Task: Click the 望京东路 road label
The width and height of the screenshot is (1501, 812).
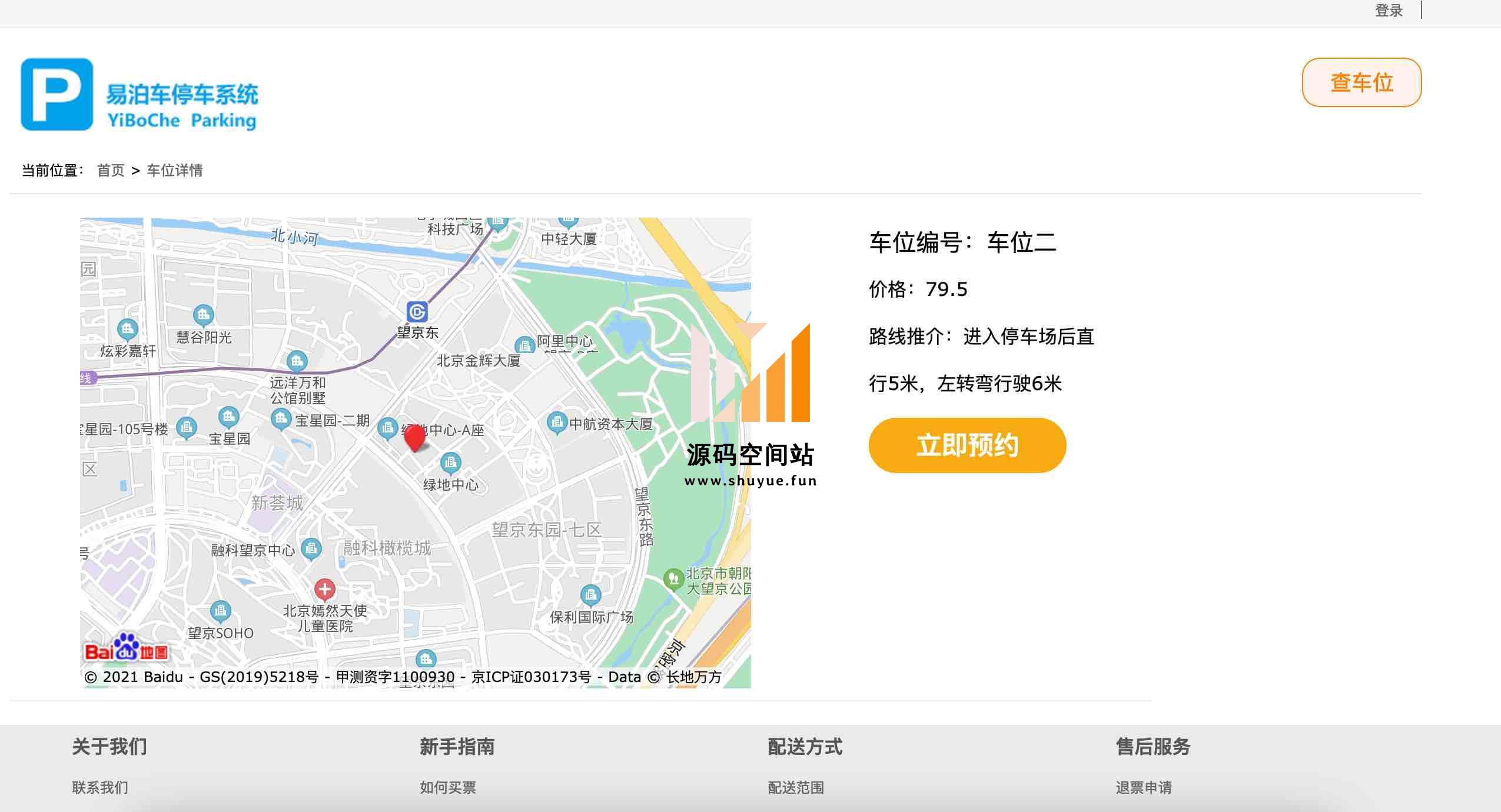Action: (643, 517)
